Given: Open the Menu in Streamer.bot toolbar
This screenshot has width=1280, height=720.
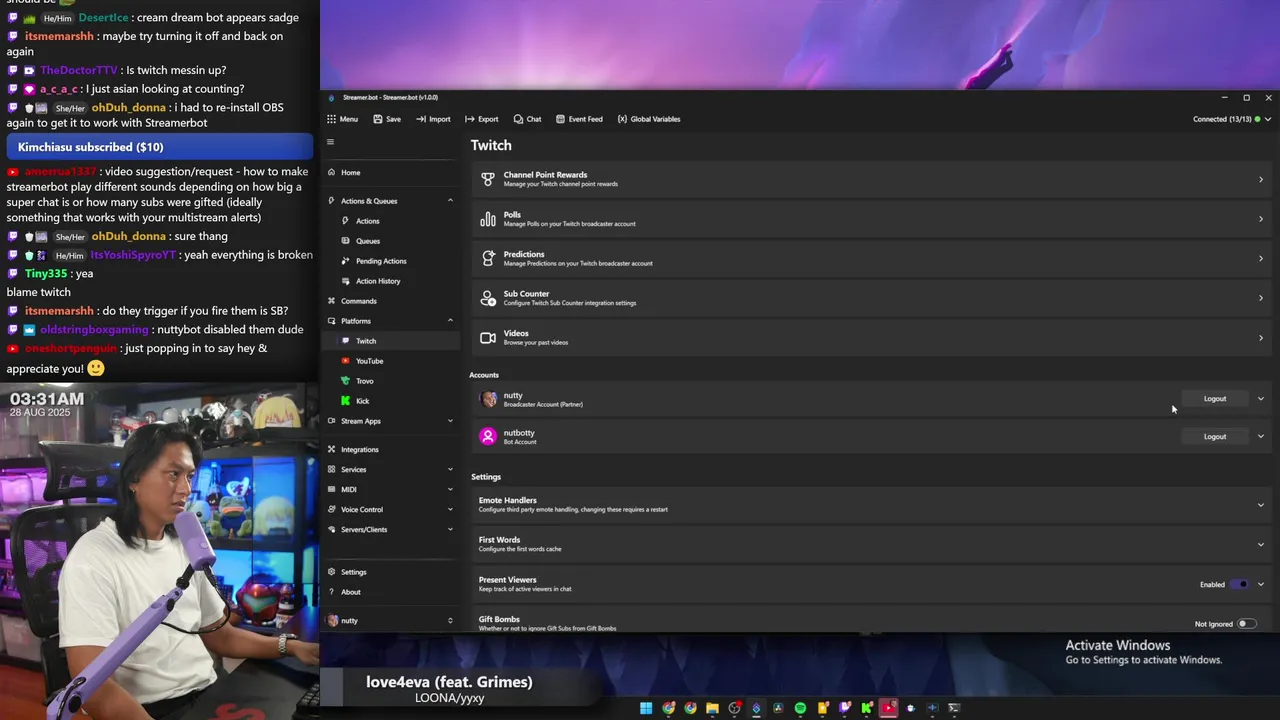Looking at the screenshot, I should [x=342, y=119].
